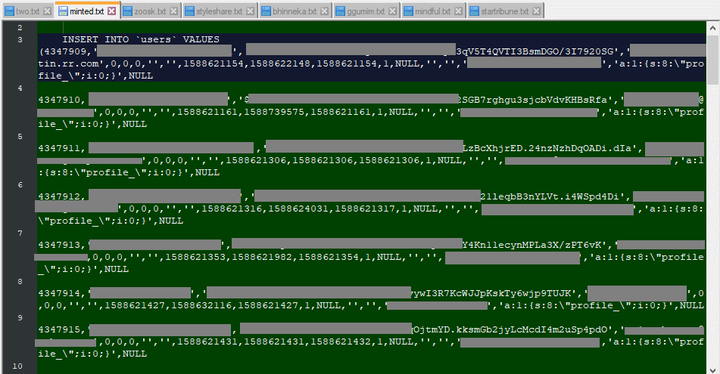The width and height of the screenshot is (720, 374).
Task: Click the record ID 4347911
Action: click(59, 148)
